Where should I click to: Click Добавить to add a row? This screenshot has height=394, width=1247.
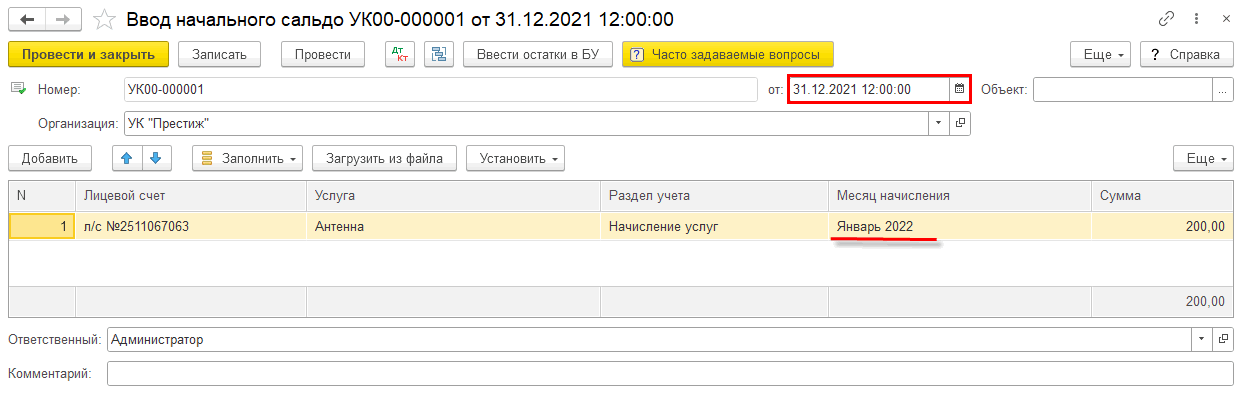coord(50,158)
